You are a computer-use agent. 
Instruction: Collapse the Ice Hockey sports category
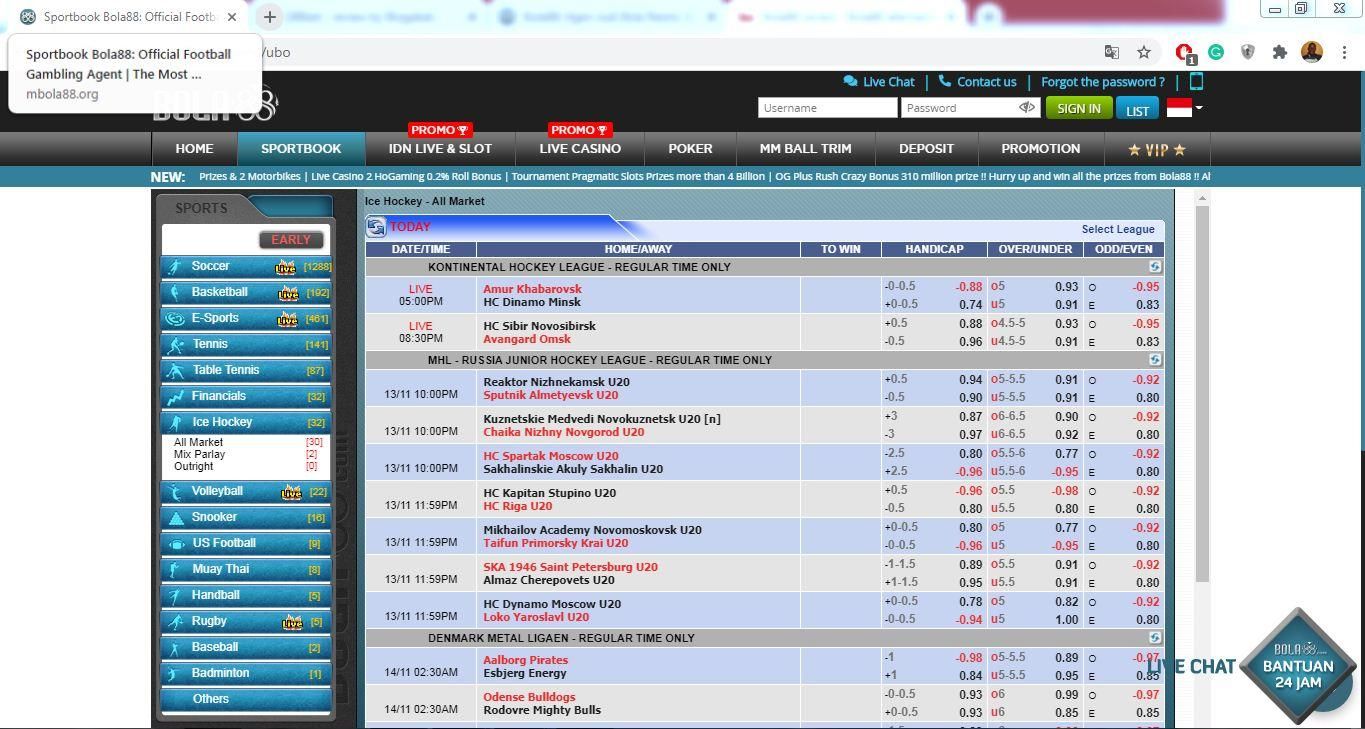coord(246,422)
